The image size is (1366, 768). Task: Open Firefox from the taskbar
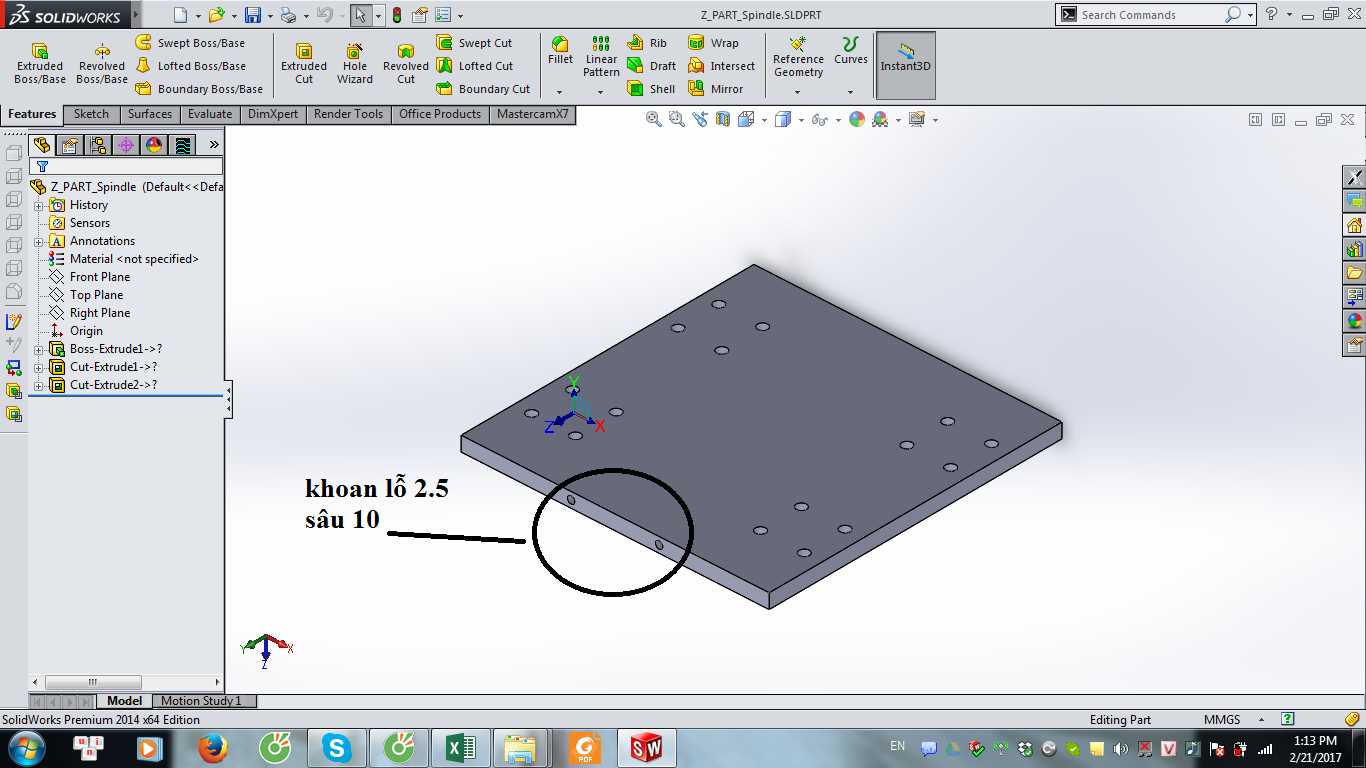212,748
